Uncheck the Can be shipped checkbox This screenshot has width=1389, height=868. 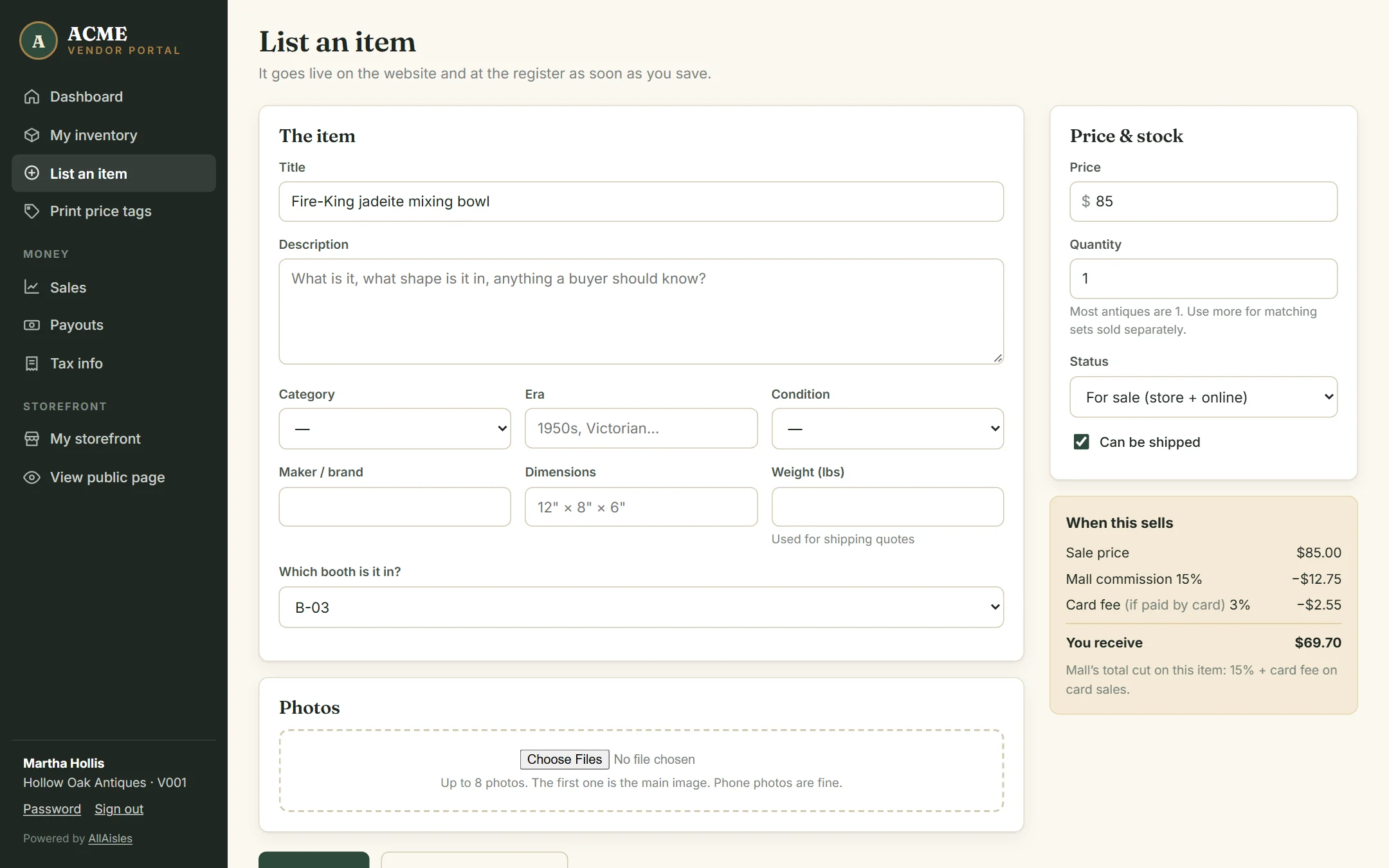point(1081,442)
